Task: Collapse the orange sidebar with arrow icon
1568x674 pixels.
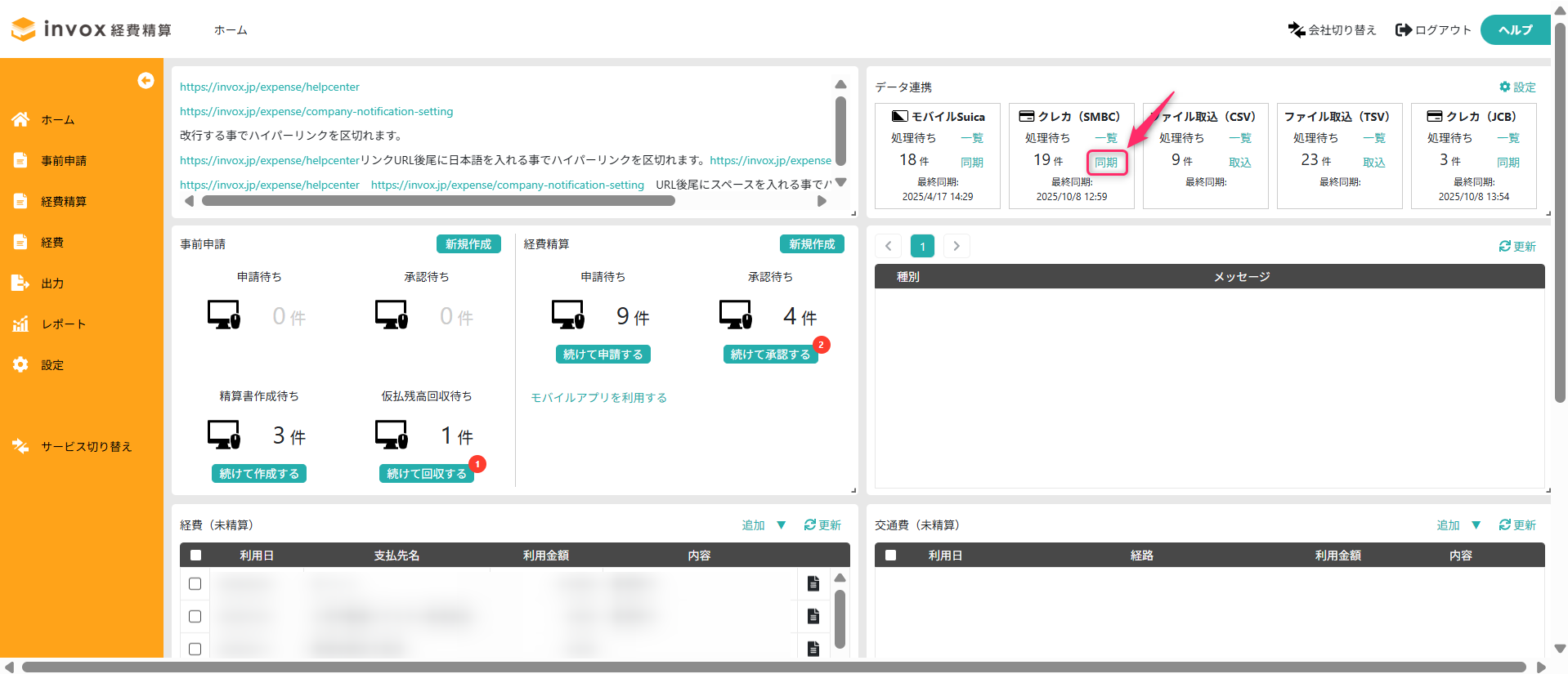Action: pos(146,80)
